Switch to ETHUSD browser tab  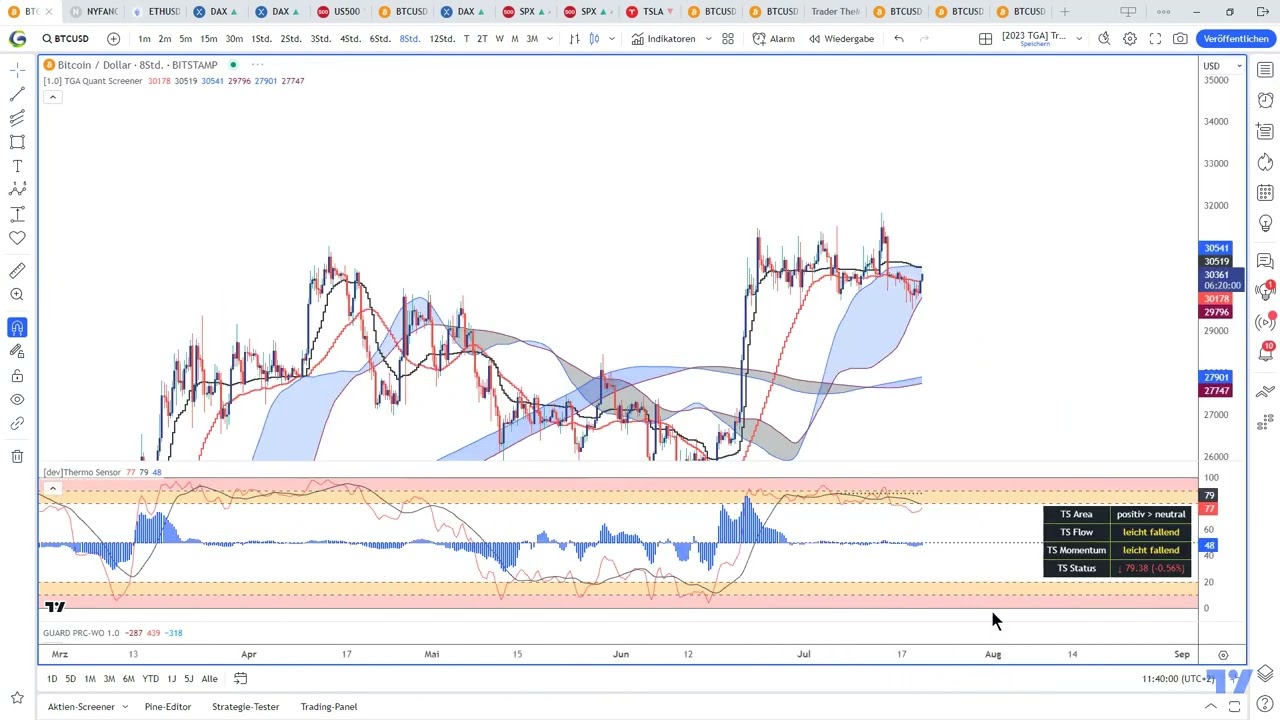click(156, 11)
